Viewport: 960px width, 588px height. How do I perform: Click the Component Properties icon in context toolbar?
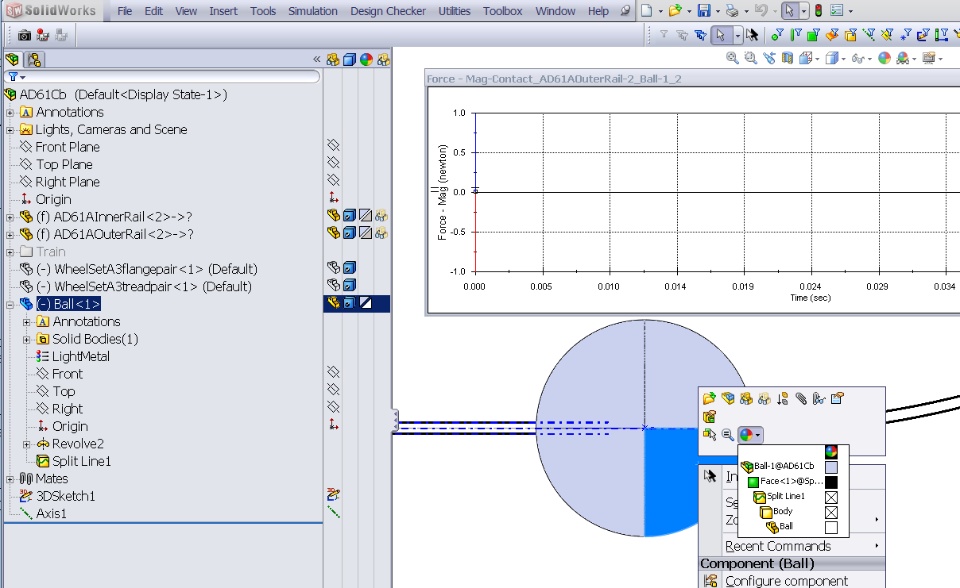tap(838, 399)
